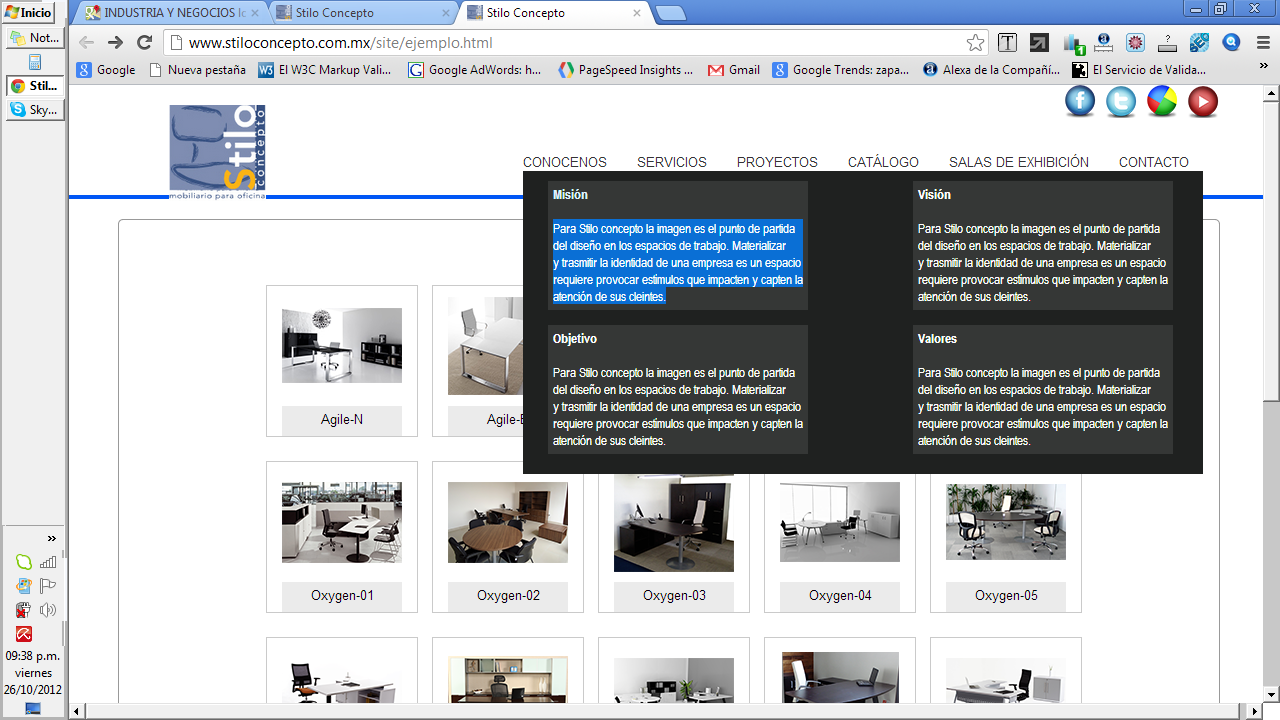Open the CATÁLOGO menu item
1280x720 pixels.
pyautogui.click(x=883, y=162)
